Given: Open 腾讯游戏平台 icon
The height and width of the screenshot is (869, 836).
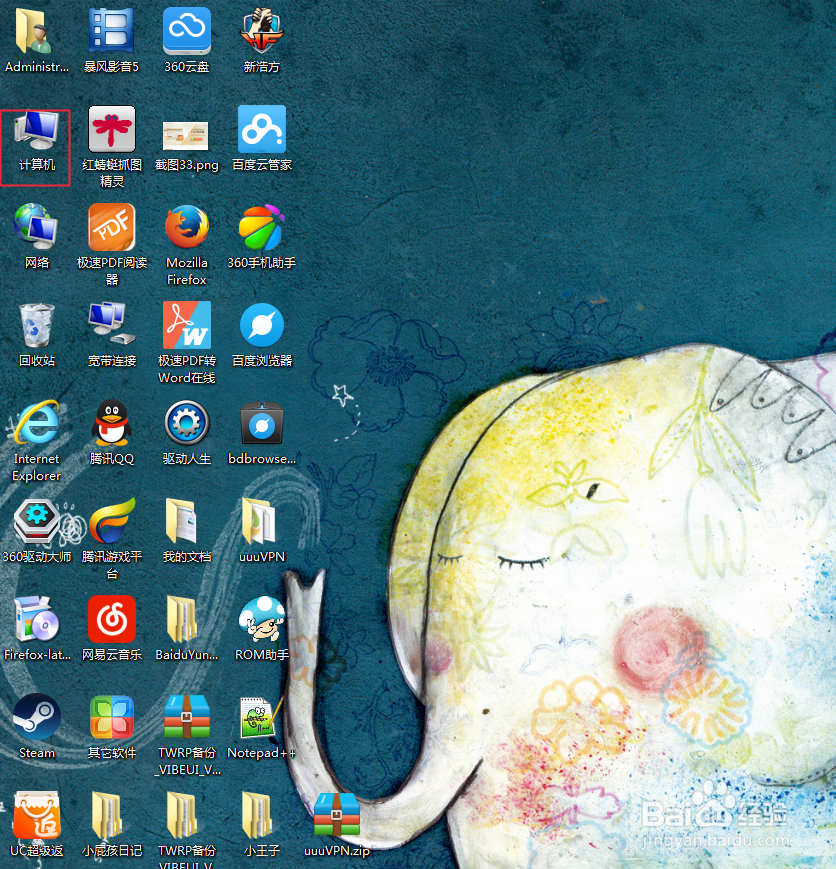Looking at the screenshot, I should click(111, 521).
